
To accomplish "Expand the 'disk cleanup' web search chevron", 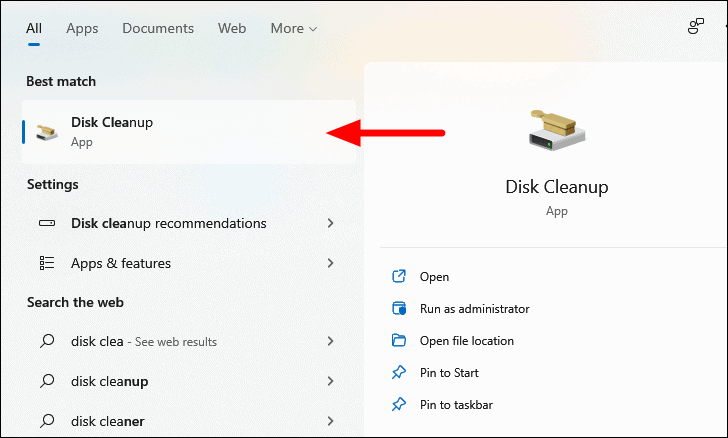I will (331, 381).
